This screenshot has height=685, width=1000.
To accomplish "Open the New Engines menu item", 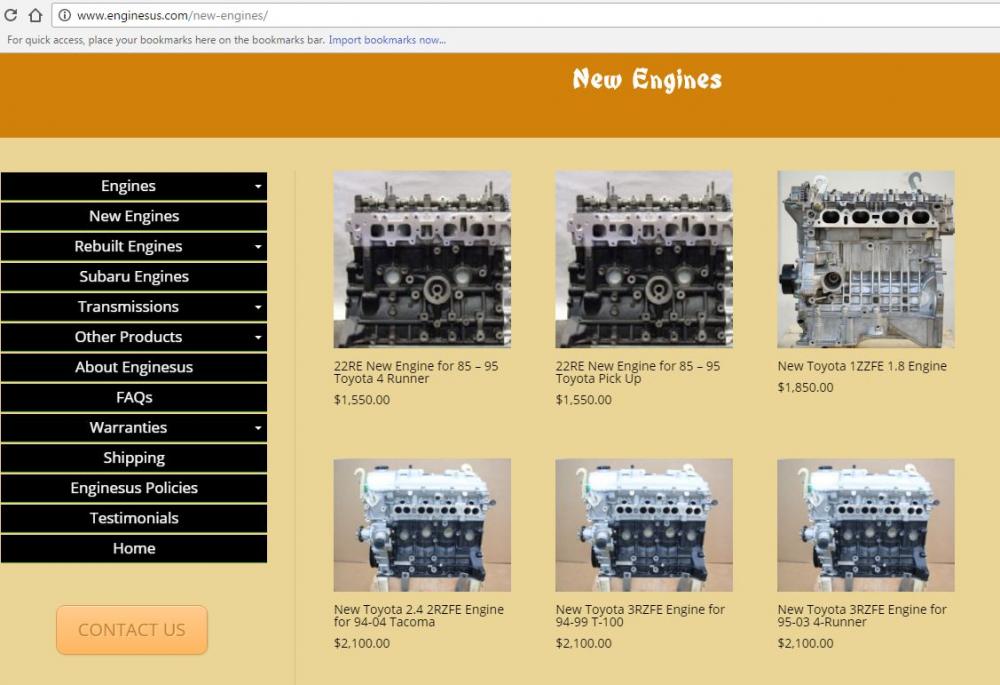I will point(134,216).
